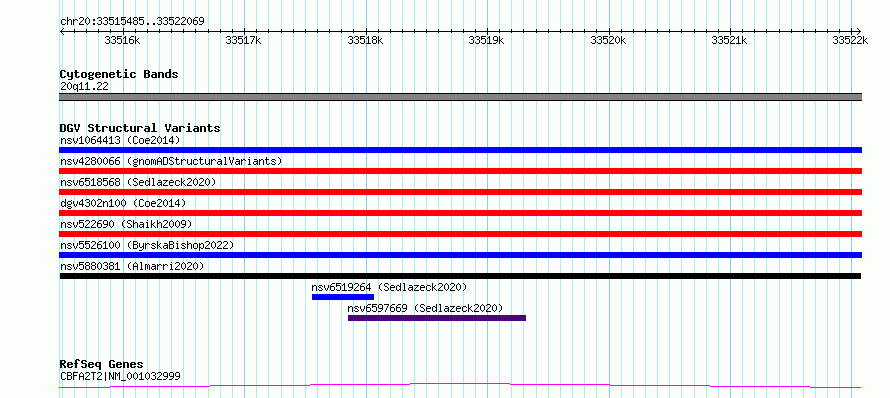The image size is (890, 398).
Task: Click the nsv6519264 (Sedlazeck2020) label
Action: pos(389,287)
